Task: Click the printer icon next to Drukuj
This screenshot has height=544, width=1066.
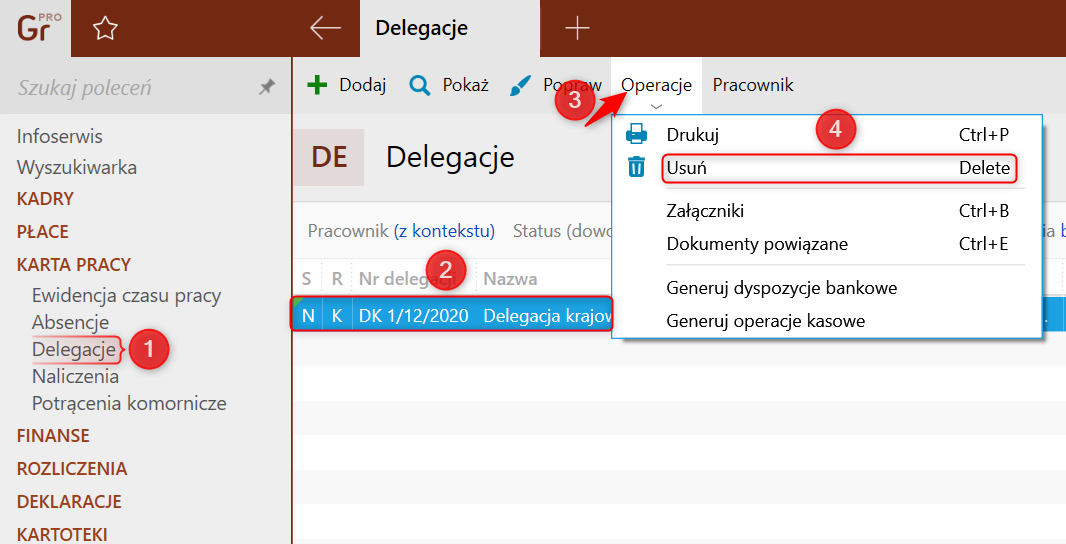Action: tap(636, 134)
